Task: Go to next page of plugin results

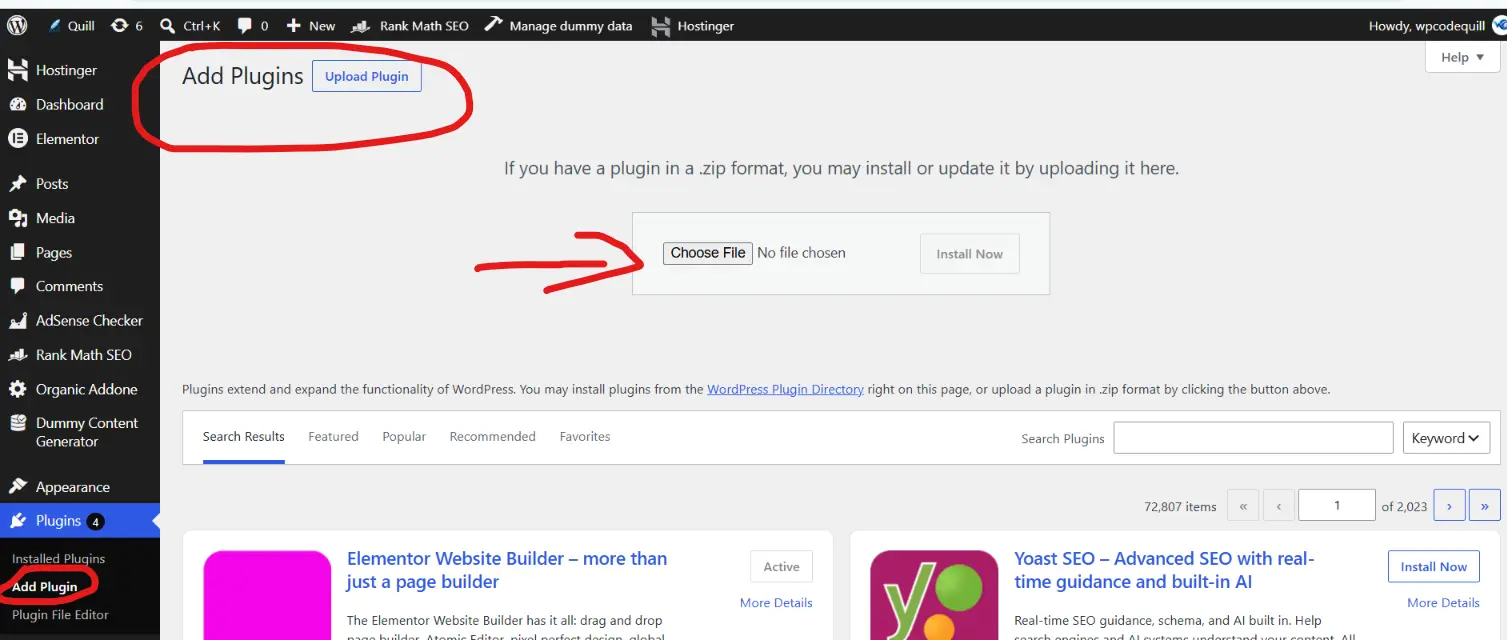Action: tap(1449, 506)
